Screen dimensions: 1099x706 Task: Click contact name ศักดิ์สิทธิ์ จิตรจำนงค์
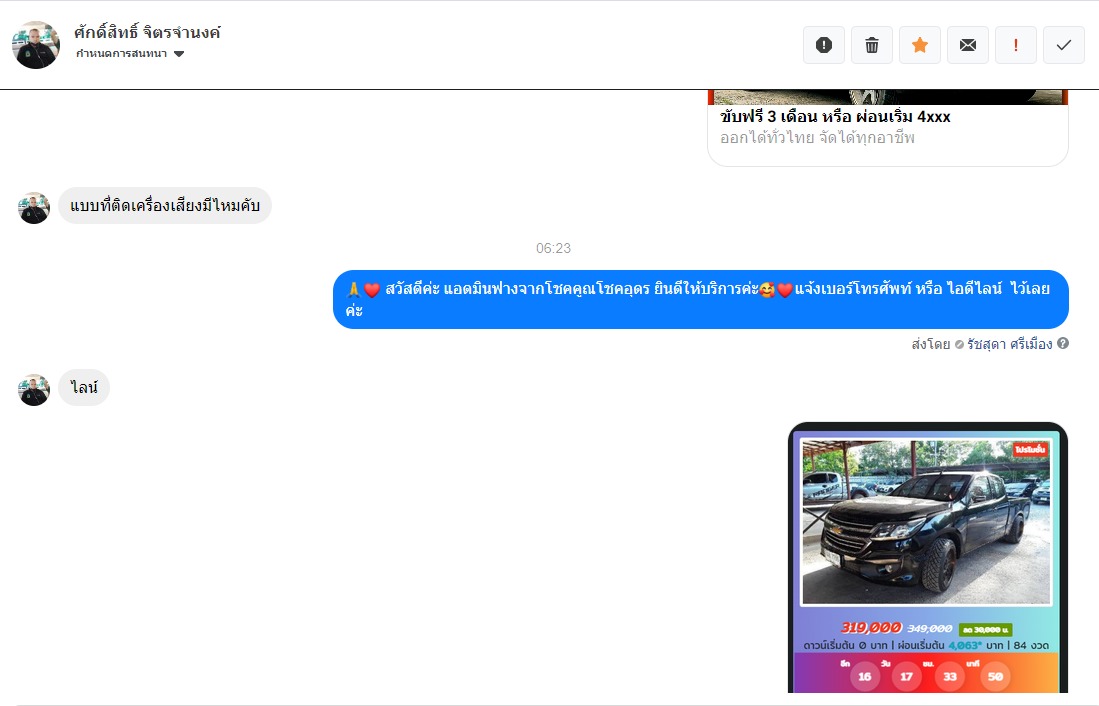(x=147, y=32)
